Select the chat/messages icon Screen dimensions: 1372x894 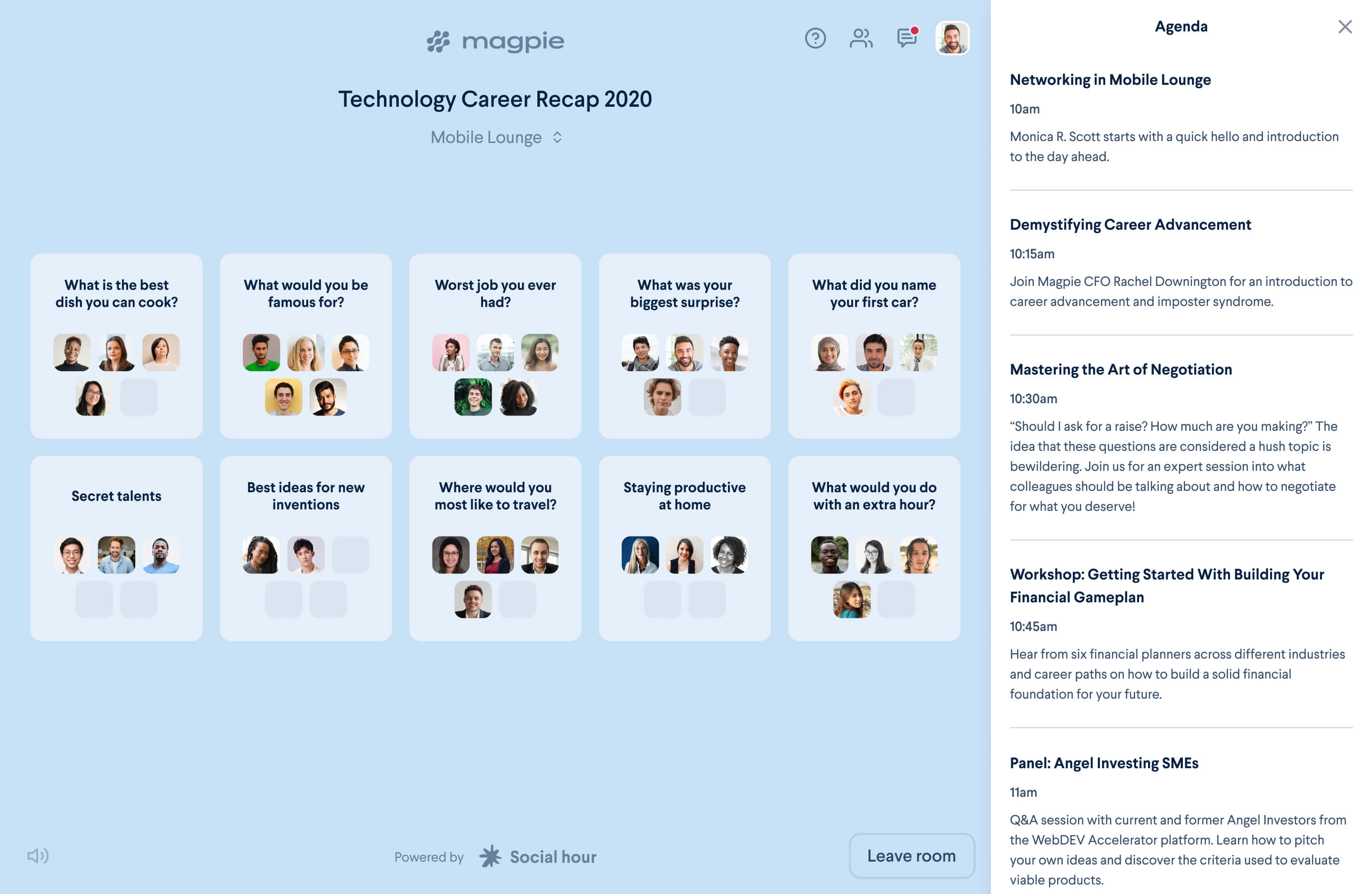coord(907,38)
